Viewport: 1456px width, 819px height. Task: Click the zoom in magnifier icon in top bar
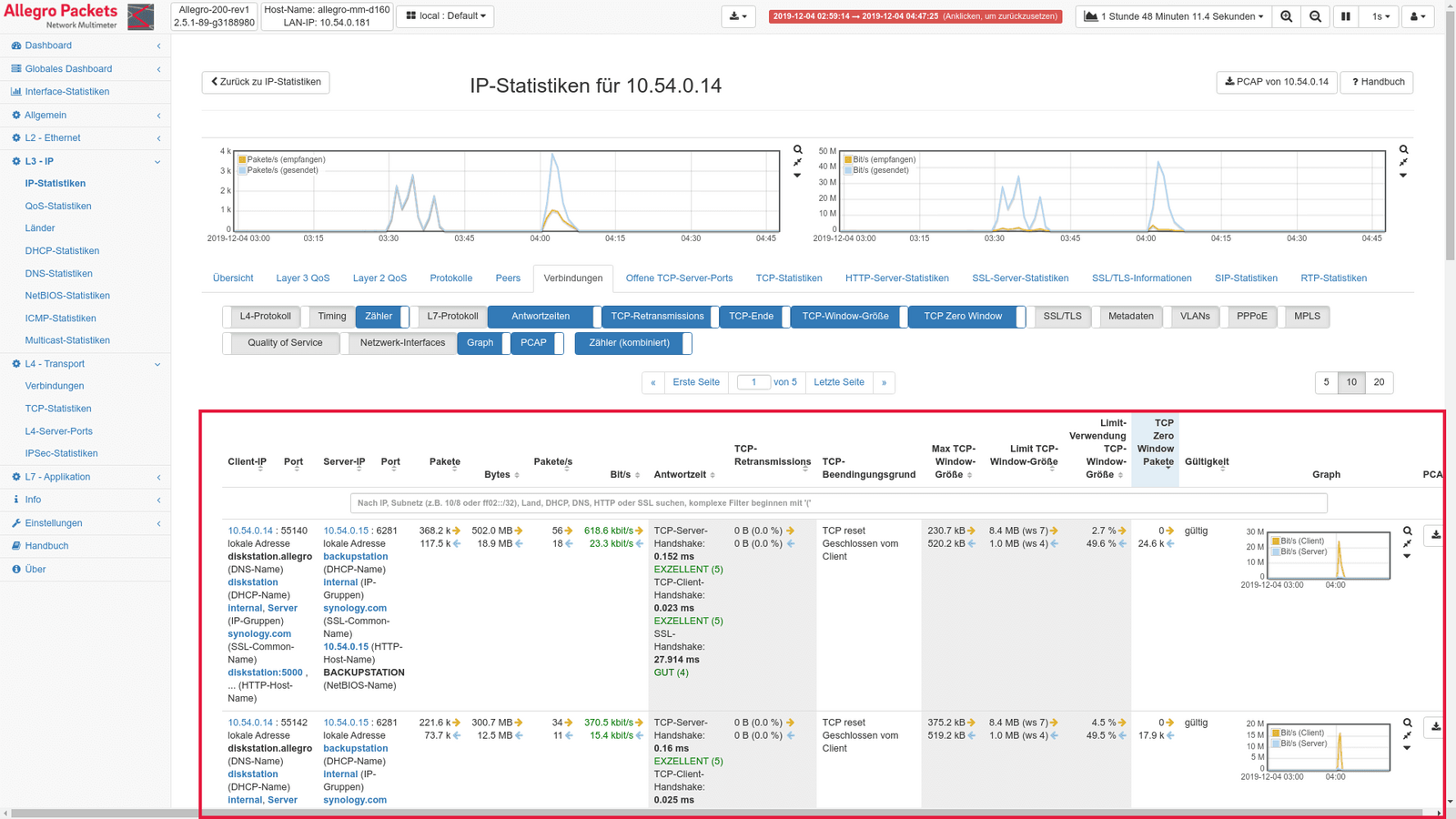1286,16
